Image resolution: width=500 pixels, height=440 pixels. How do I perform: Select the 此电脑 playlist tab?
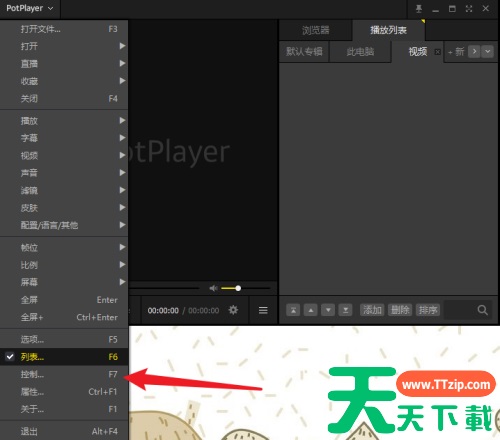tap(360, 52)
